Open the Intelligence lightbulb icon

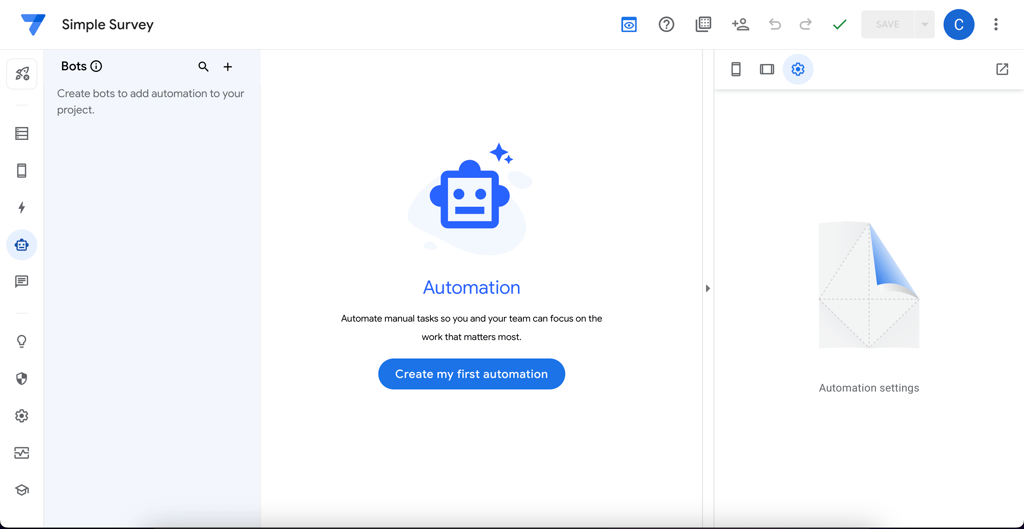click(x=22, y=342)
